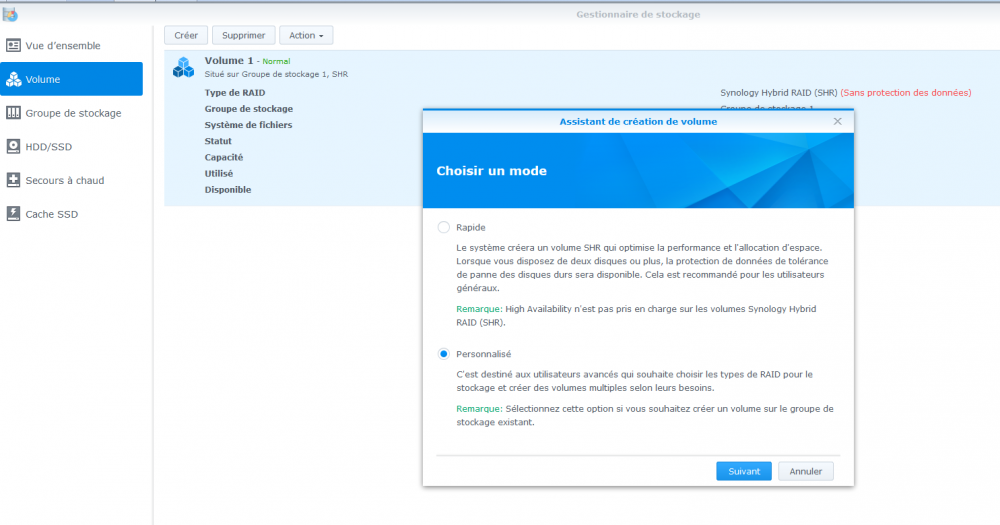
Task: Click the Type de RAID label
Action: tap(235, 92)
